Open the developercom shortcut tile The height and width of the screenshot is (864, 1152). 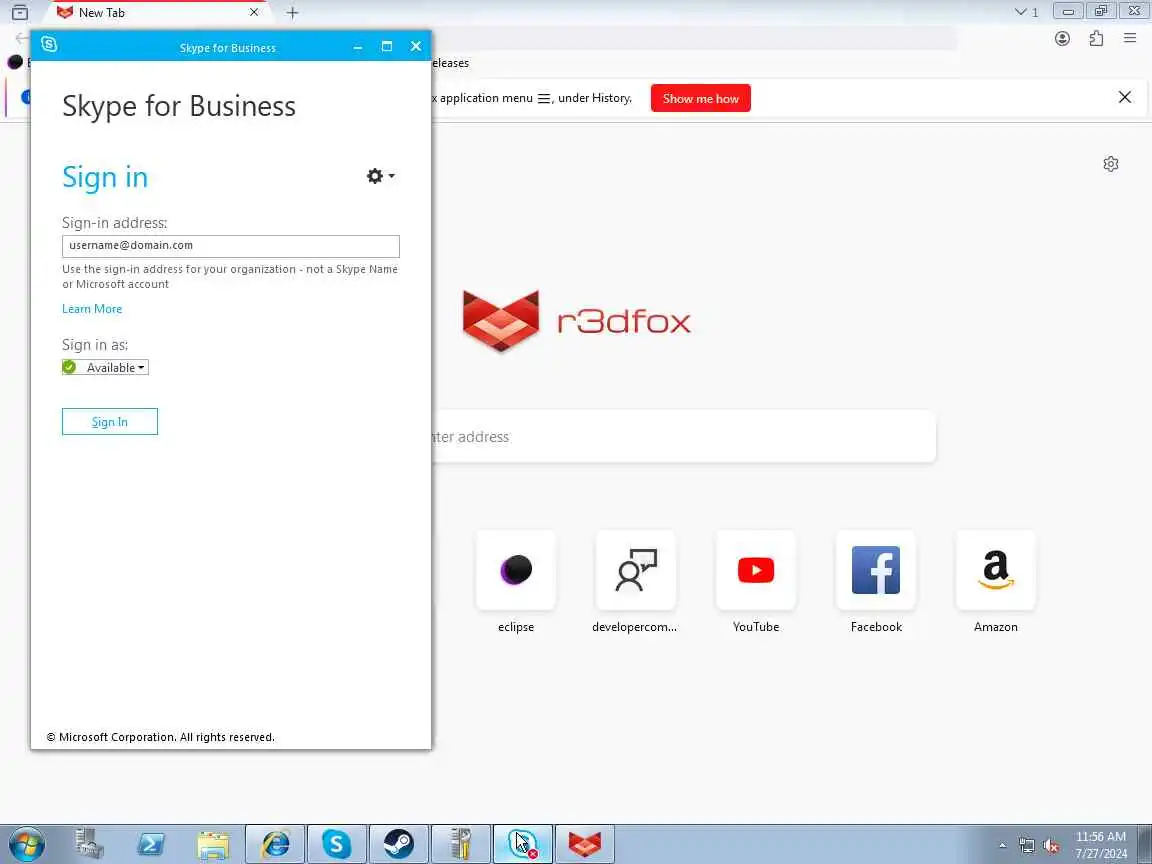click(x=636, y=570)
